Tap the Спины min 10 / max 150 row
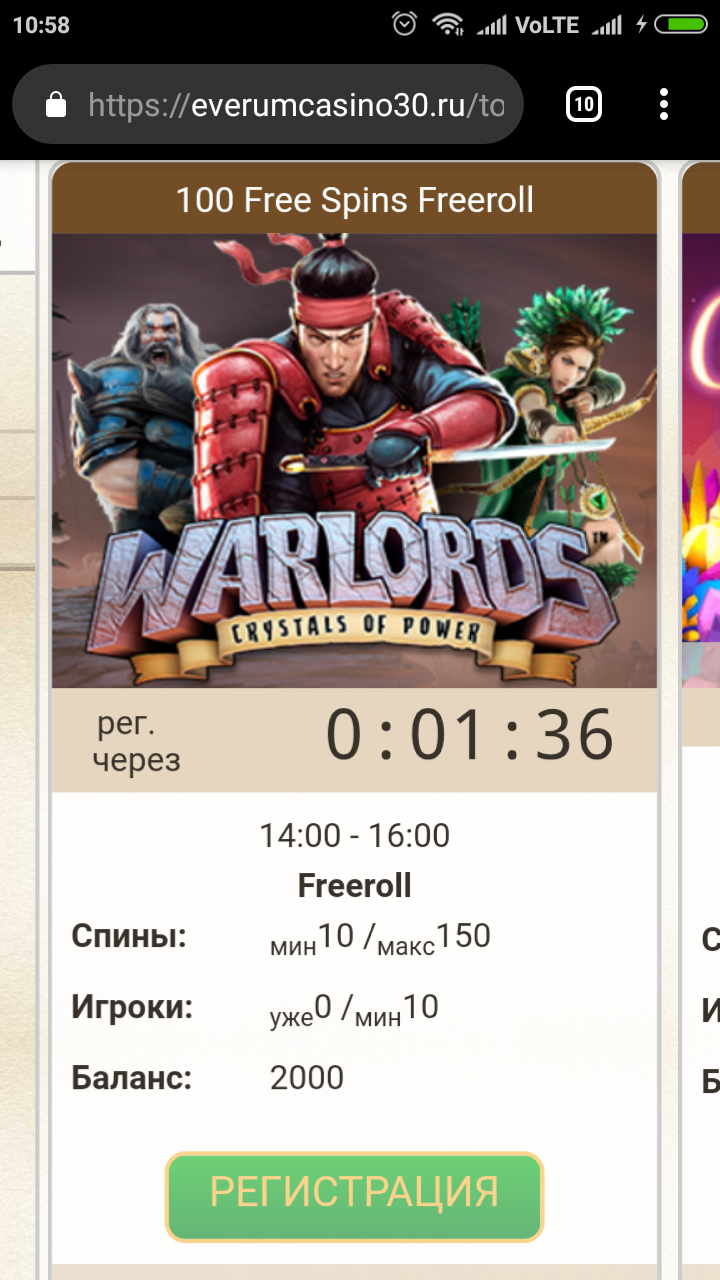720x1280 pixels. (281, 938)
